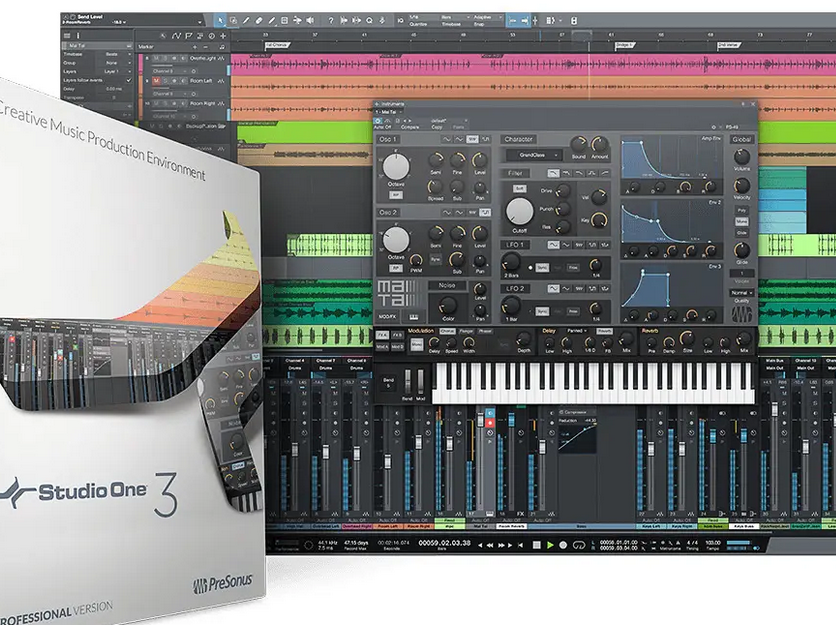
Task: Select the Phaser modulation tab
Action: [x=485, y=331]
